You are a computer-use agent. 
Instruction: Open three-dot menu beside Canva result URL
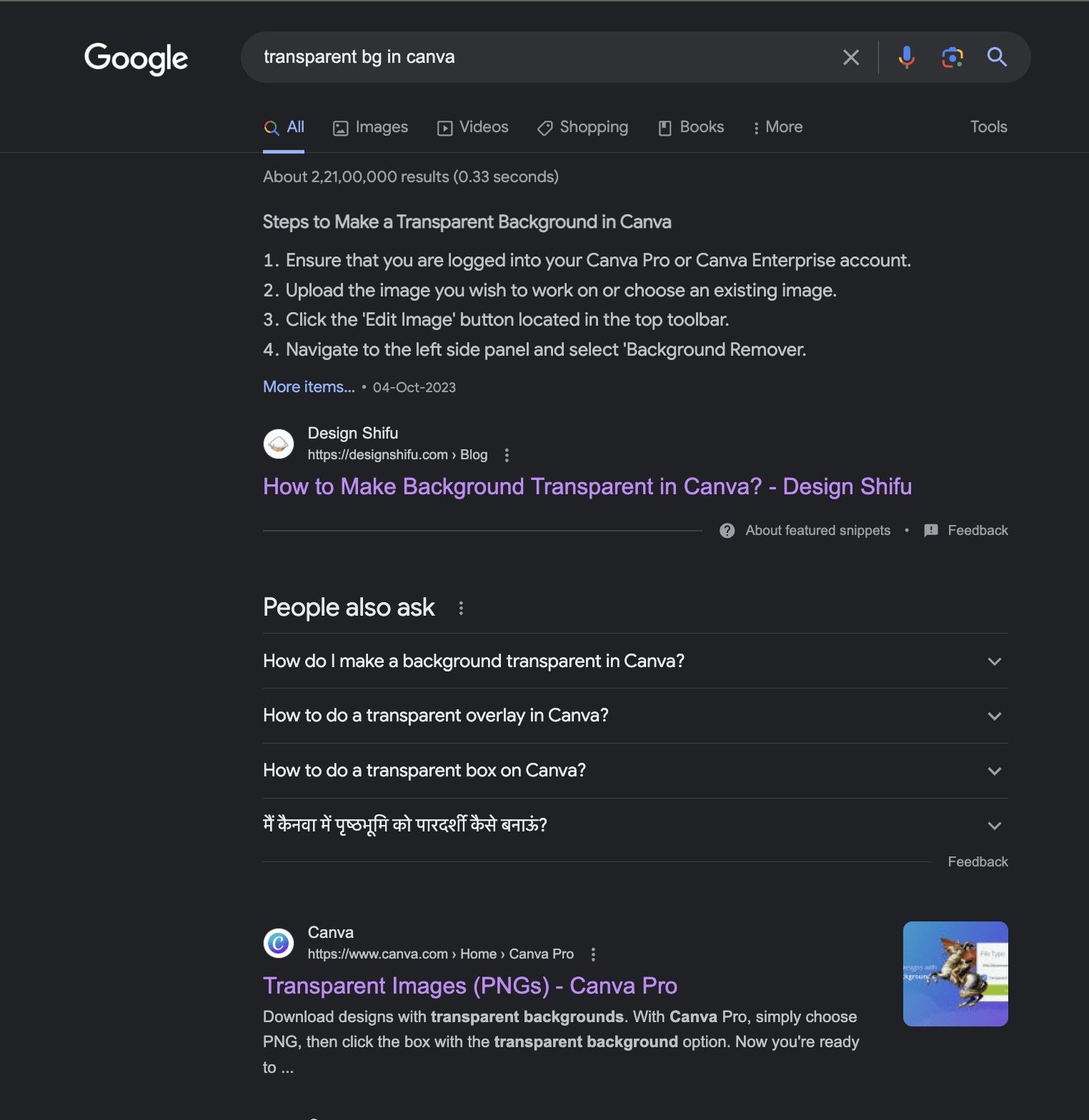coord(593,954)
